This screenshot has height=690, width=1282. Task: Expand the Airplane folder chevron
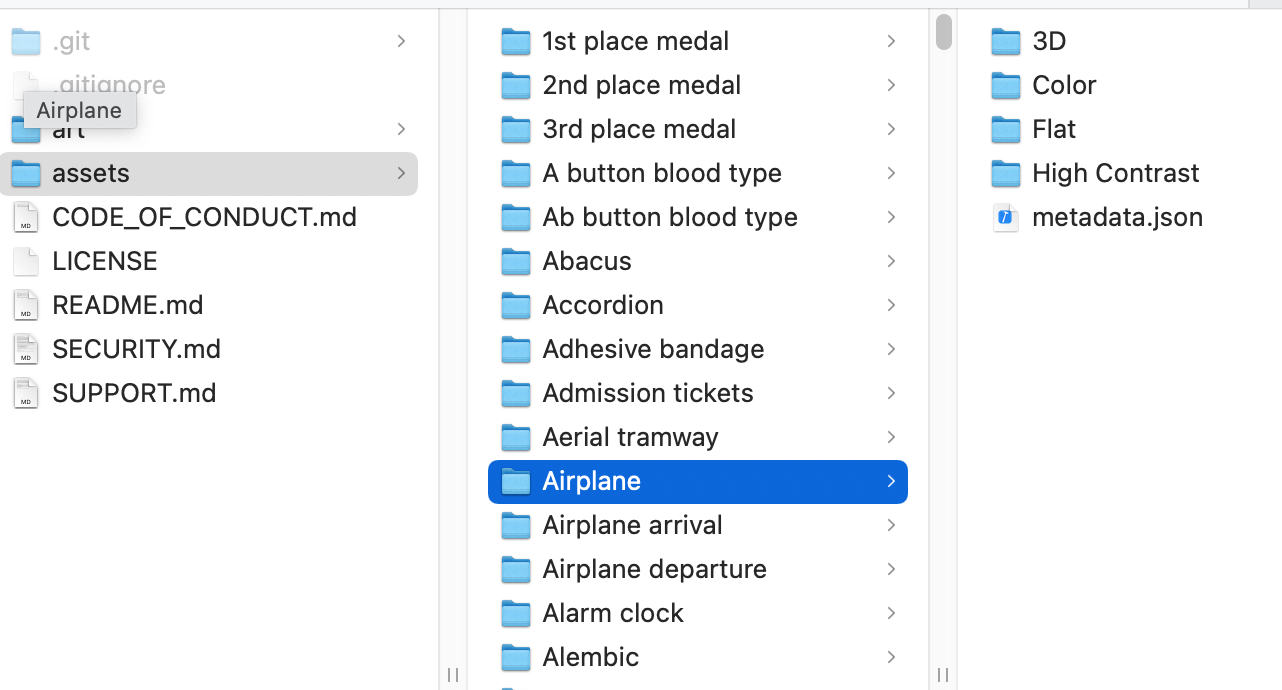pos(890,481)
